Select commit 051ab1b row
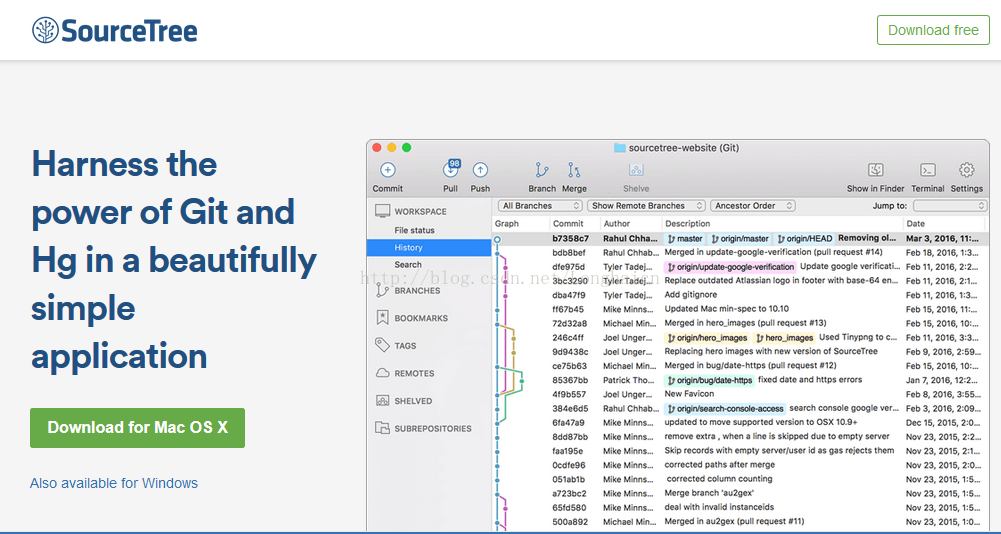Image resolution: width=1001 pixels, height=534 pixels. [740, 479]
